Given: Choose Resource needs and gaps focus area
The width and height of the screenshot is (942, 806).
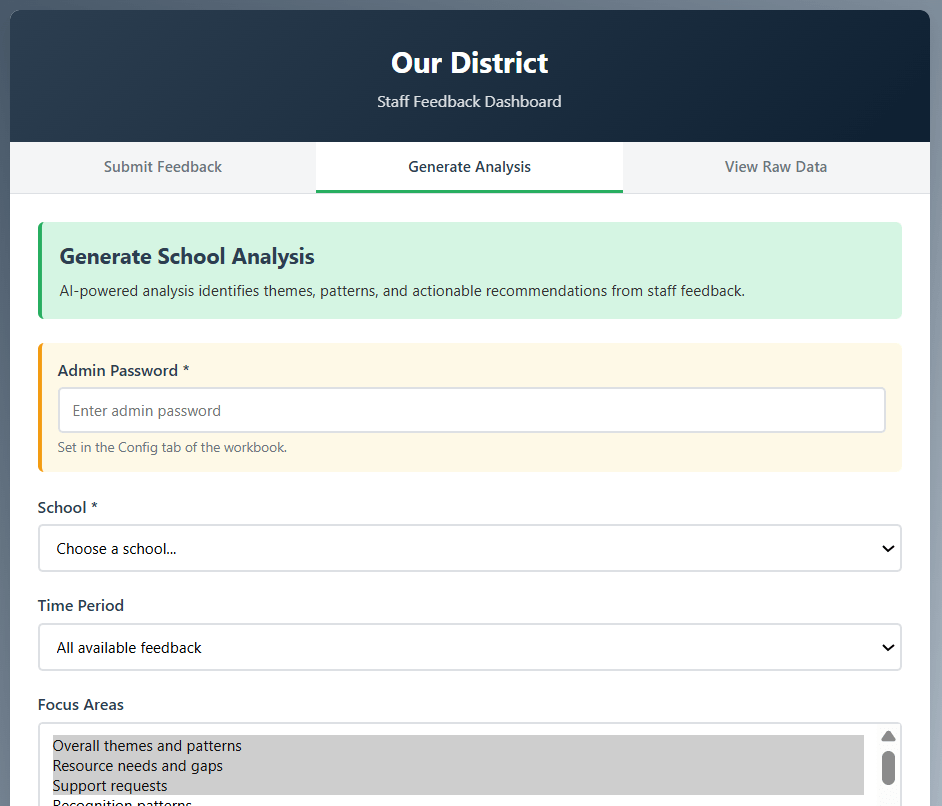Looking at the screenshot, I should coord(138,766).
